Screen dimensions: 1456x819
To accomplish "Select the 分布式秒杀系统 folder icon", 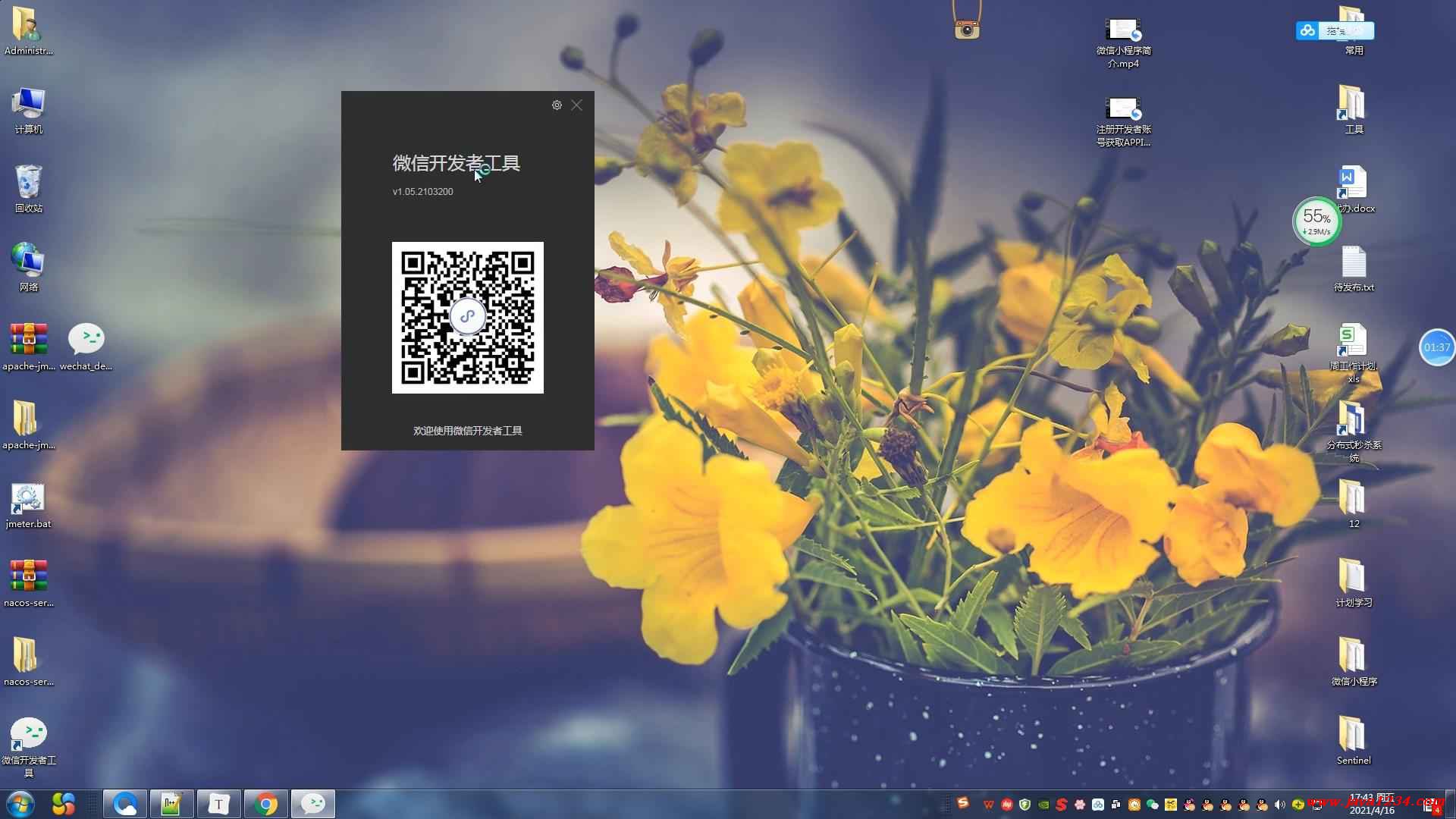I will coord(1354,432).
